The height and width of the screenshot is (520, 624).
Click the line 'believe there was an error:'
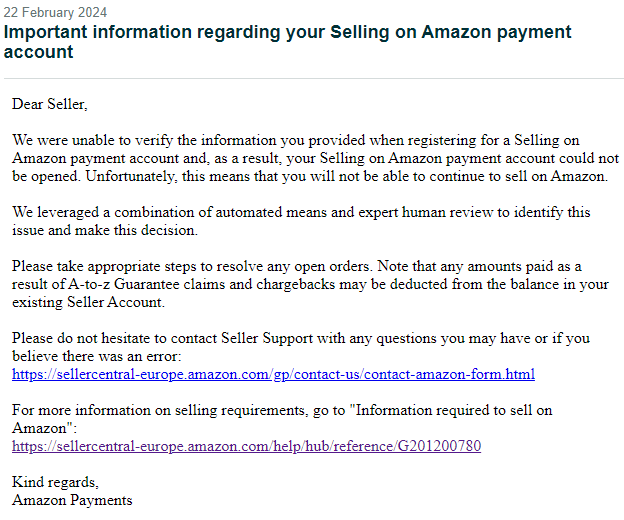tap(97, 356)
